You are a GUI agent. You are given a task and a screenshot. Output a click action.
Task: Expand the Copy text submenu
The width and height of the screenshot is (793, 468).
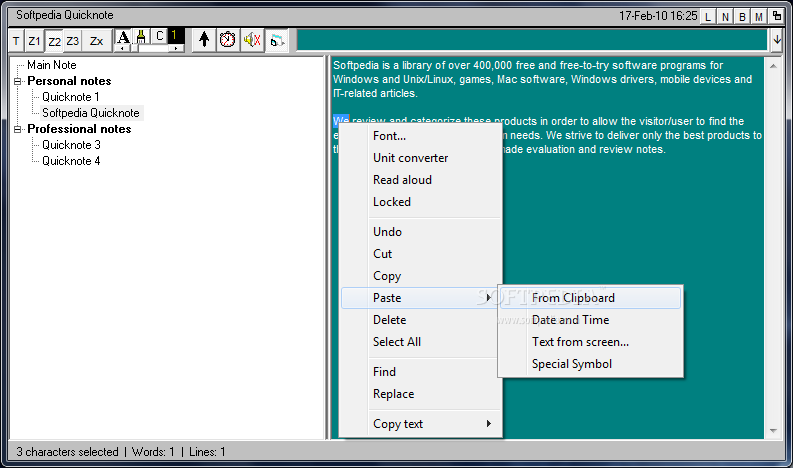(x=421, y=424)
